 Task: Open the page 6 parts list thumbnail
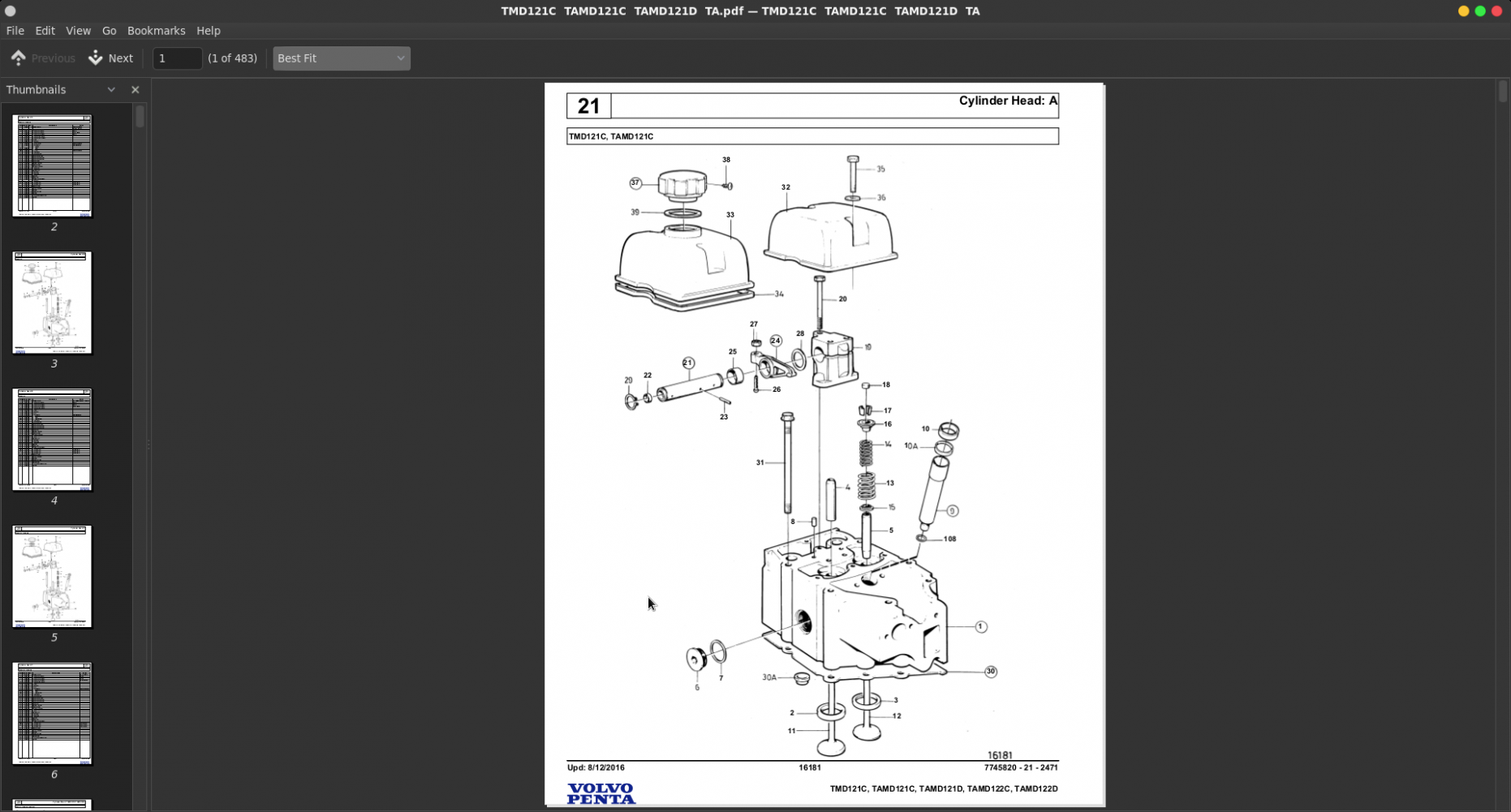52,713
